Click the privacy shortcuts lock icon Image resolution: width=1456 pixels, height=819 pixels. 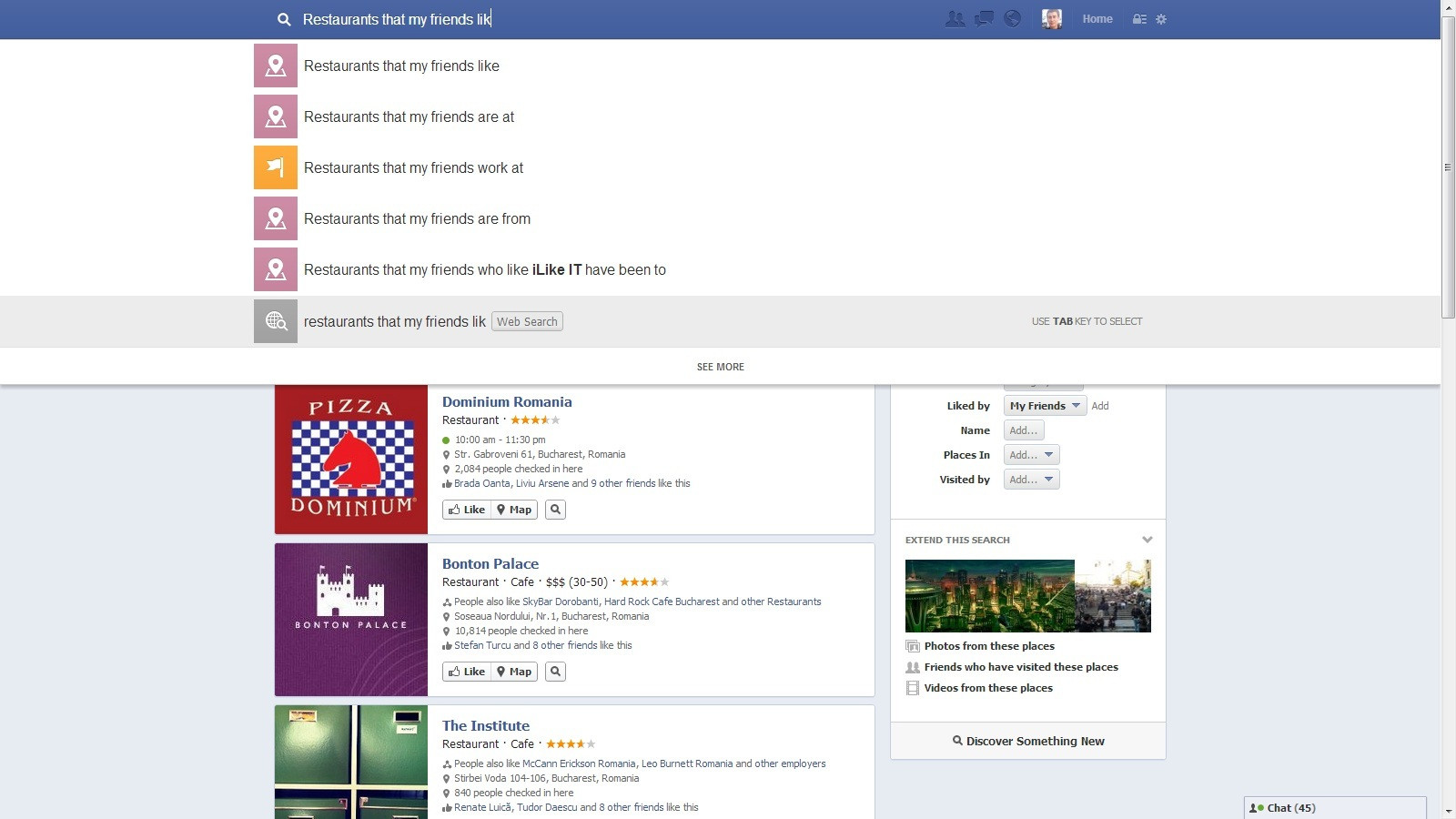1138,19
